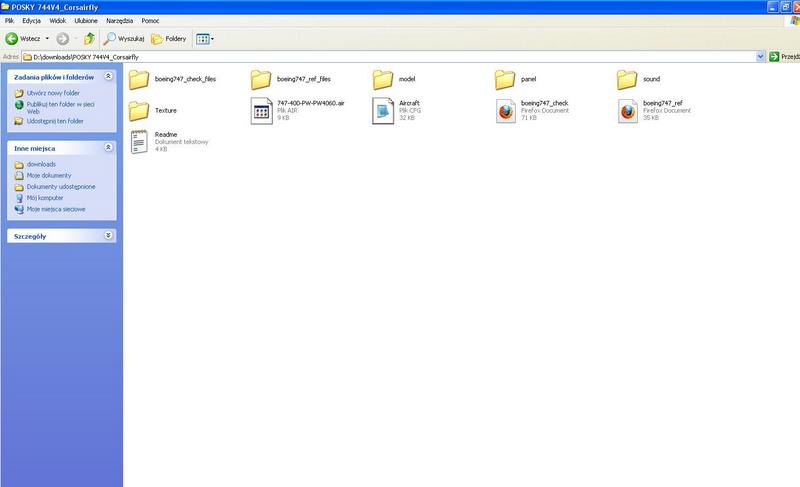The image size is (800, 487).
Task: Select the Aircraft CFG file icon
Action: (x=383, y=111)
